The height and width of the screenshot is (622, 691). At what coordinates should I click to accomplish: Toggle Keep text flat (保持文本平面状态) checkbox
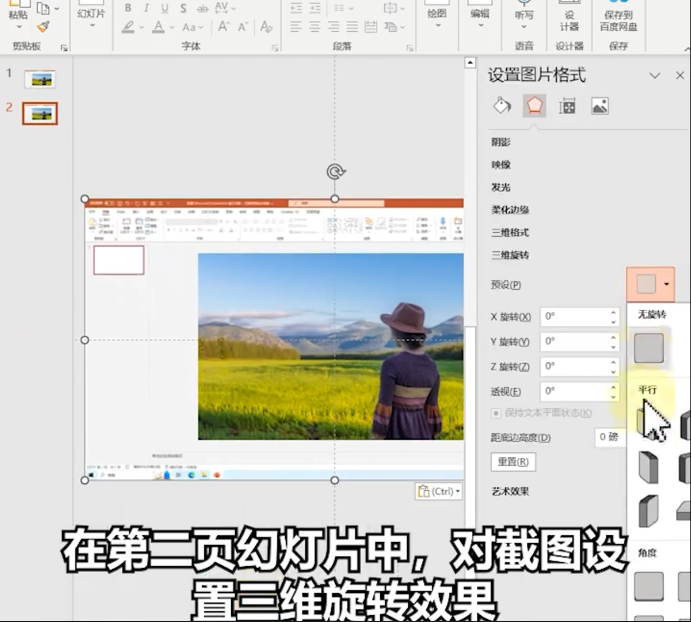pos(496,413)
